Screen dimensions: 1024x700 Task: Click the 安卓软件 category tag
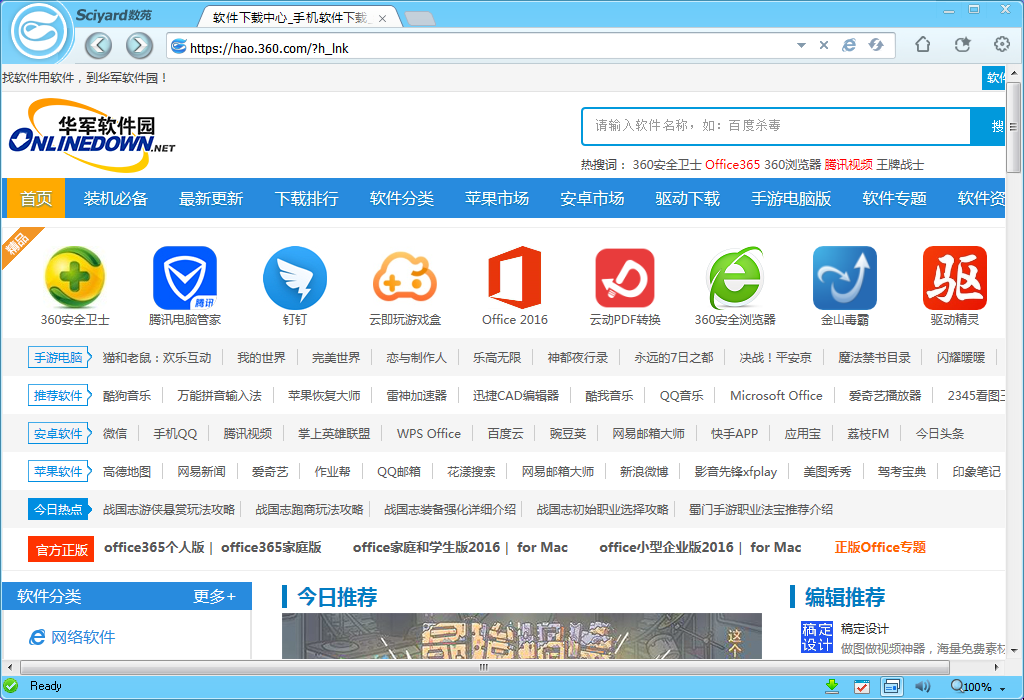(x=58, y=434)
